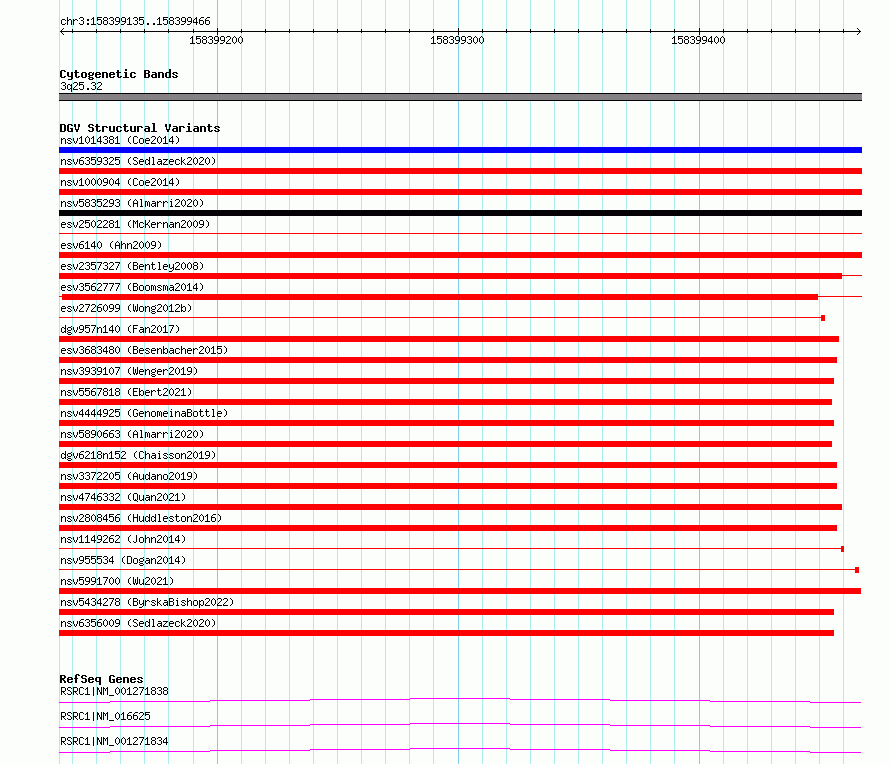Viewport: 890px width, 764px height.
Task: Select dgv6218n152 (Chaisson2019) label
Action: tap(138, 455)
